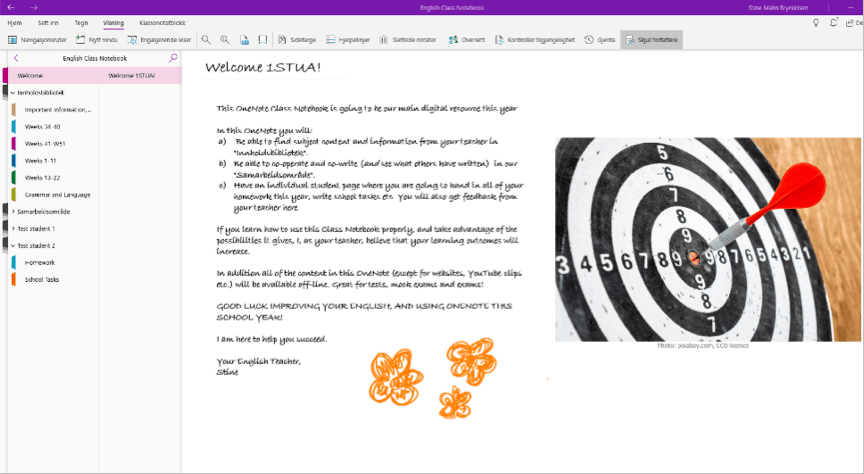This screenshot has height=474, width=864.
Task: Switch to the Klassenotatblokk tab
Action: point(162,22)
